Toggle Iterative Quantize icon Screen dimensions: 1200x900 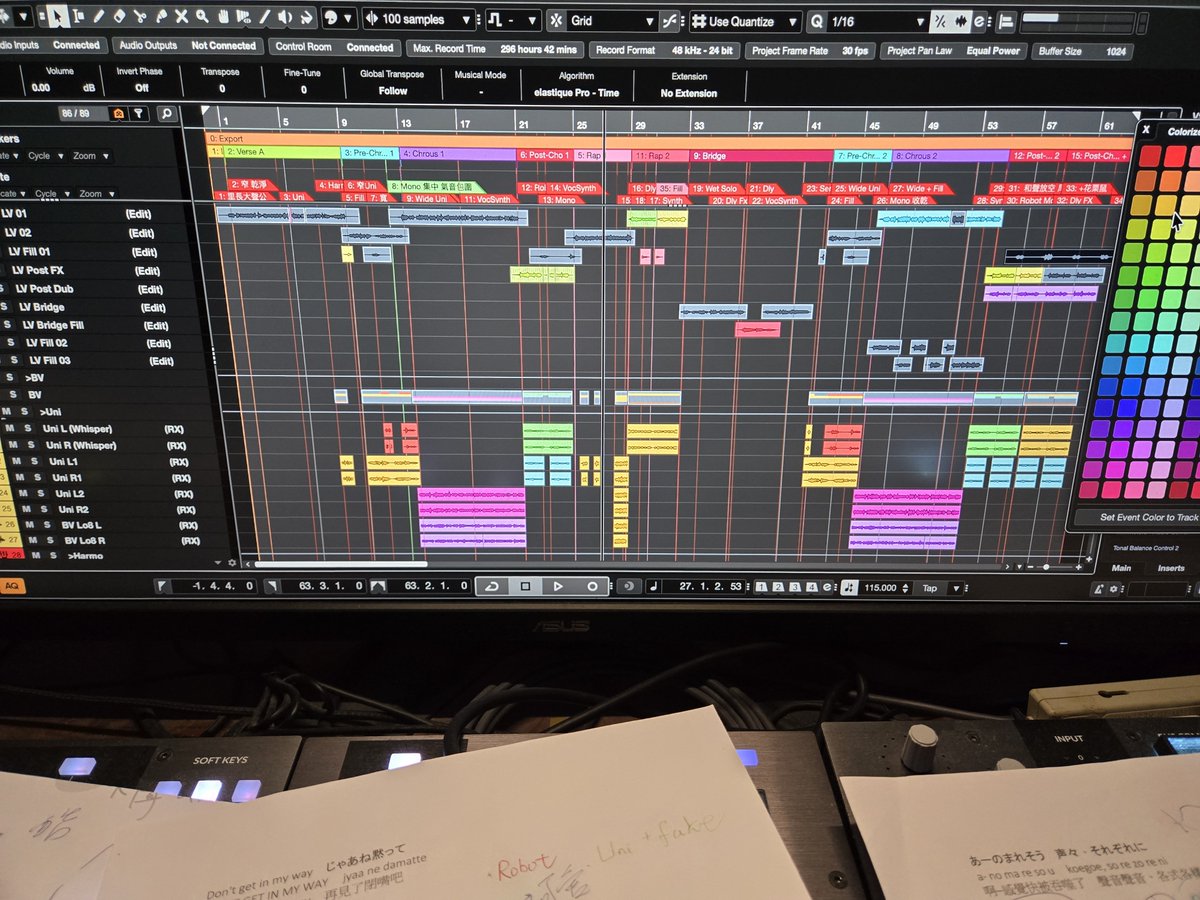[x=939, y=21]
